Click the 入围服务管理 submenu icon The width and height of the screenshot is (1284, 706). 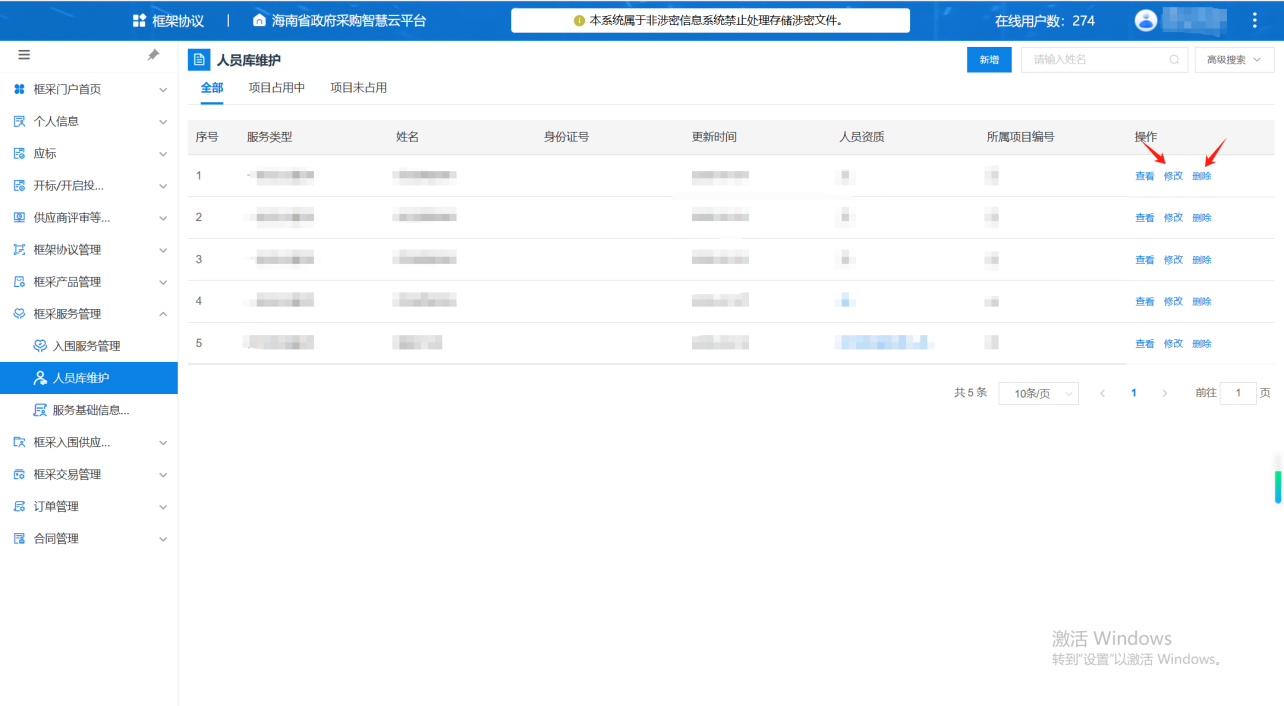coord(40,346)
